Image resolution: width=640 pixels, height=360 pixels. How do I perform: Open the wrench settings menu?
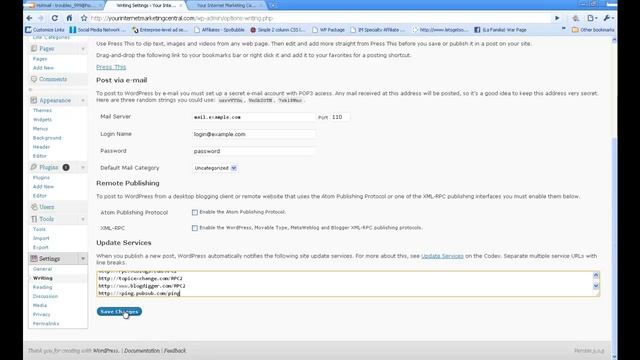pos(608,18)
